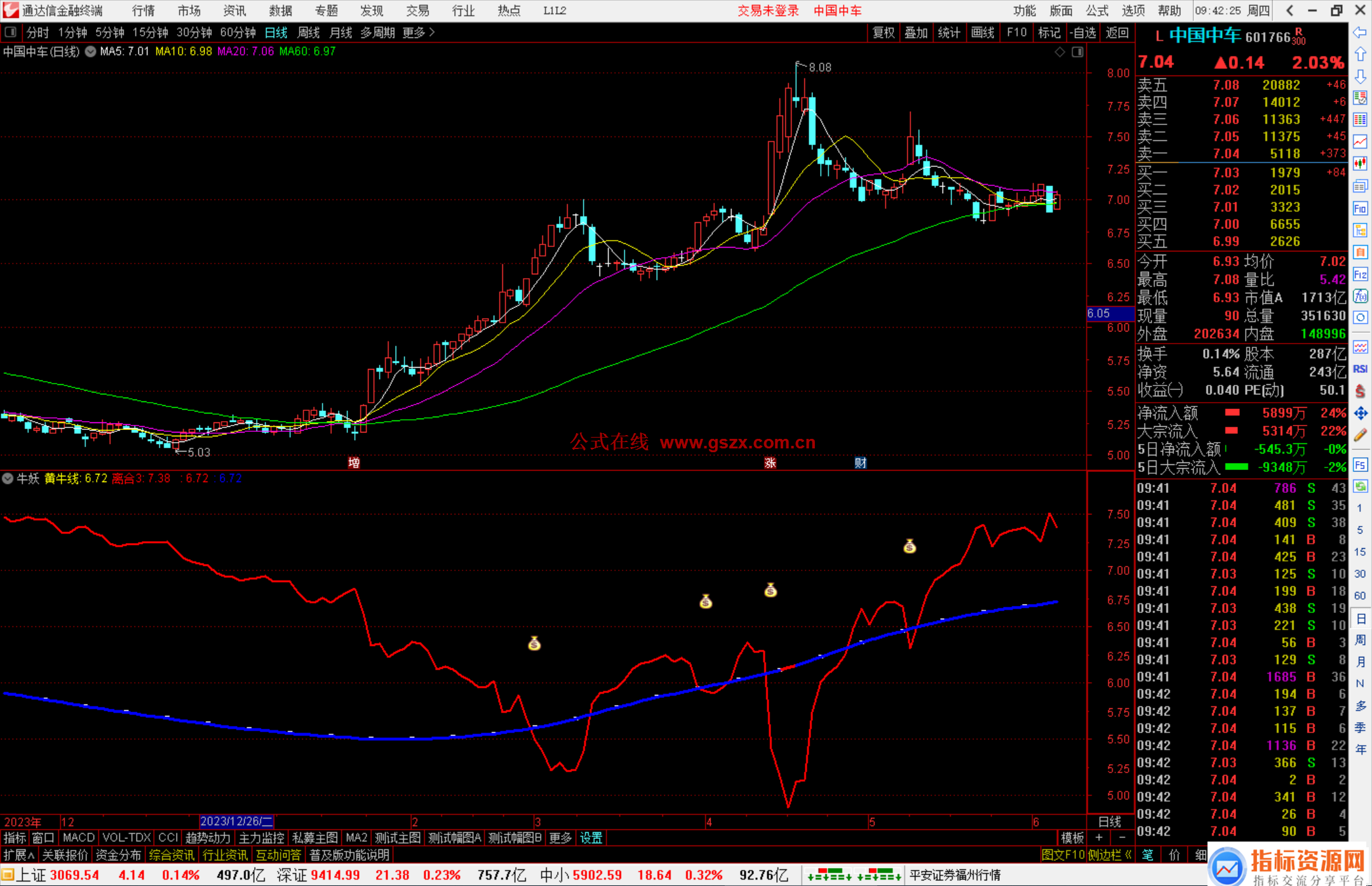Open the orange document icon in sidebar
1372x886 pixels.
pos(1360,252)
